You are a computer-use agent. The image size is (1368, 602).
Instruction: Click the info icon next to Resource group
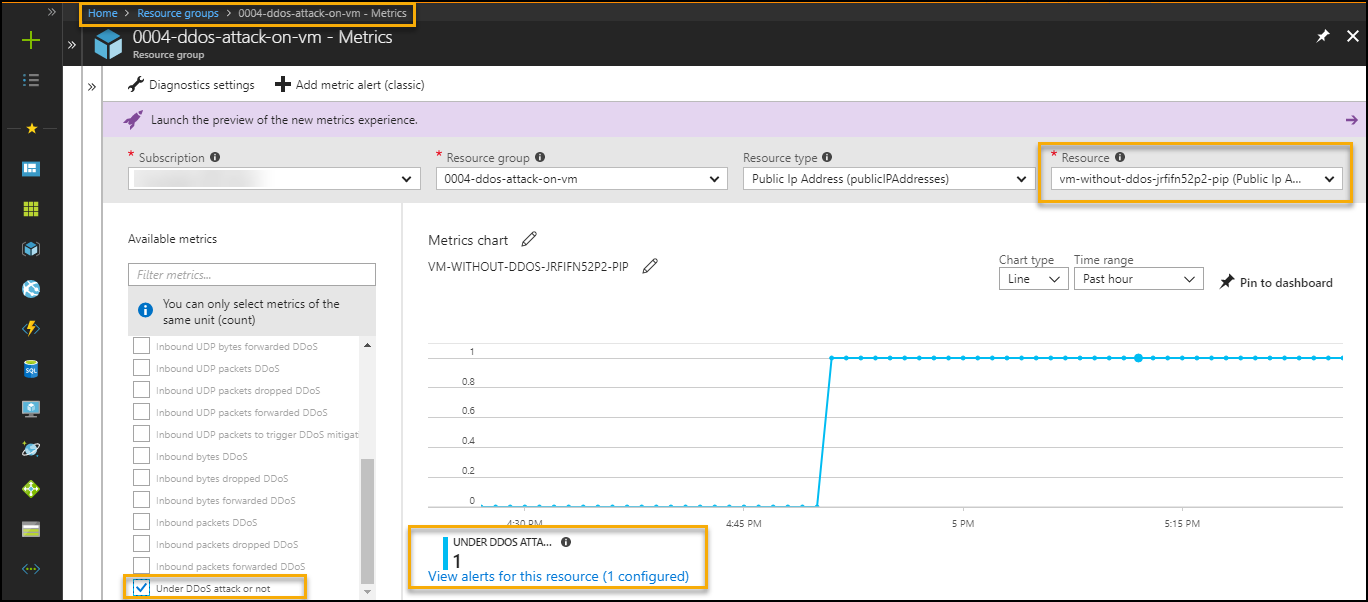tap(540, 157)
